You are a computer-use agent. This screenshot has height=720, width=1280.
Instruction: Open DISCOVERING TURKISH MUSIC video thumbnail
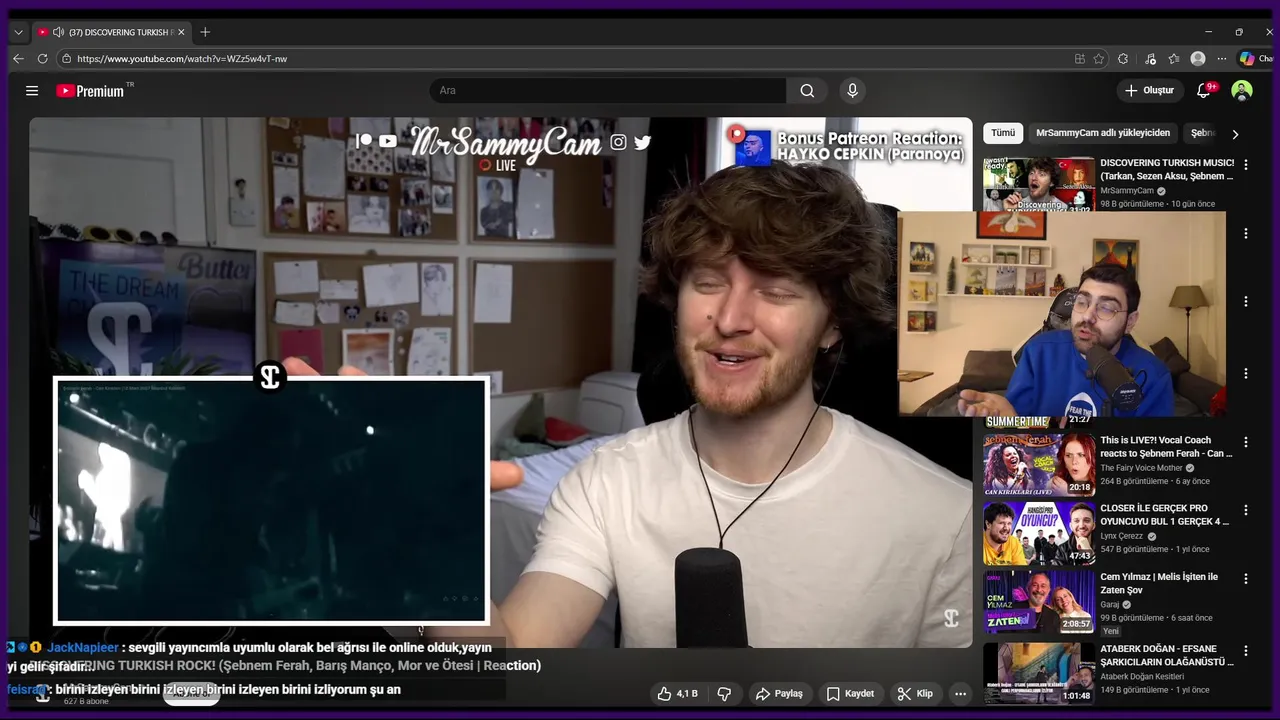click(1038, 184)
